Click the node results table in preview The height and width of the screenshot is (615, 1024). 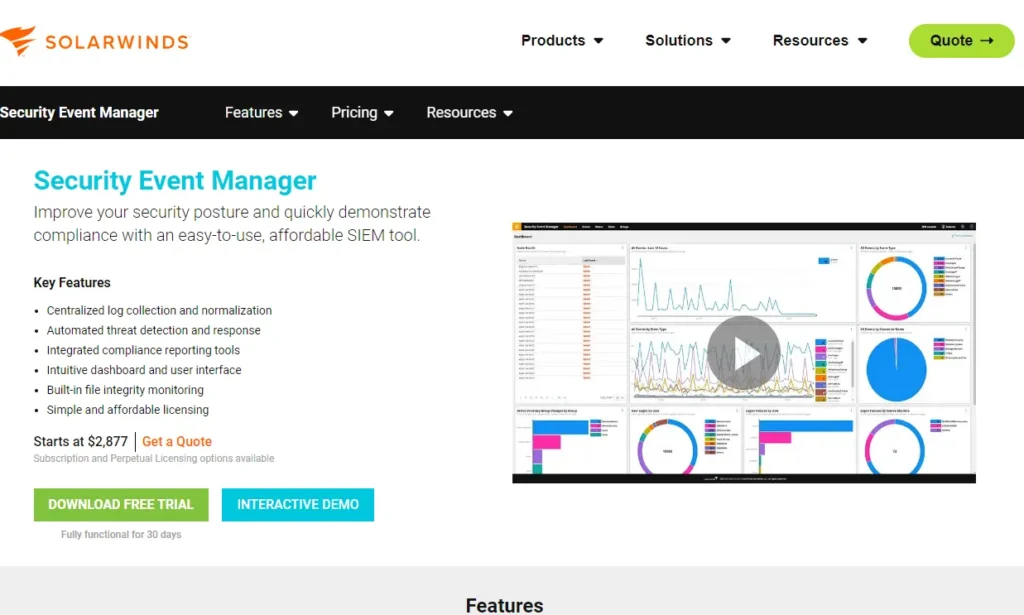point(570,320)
